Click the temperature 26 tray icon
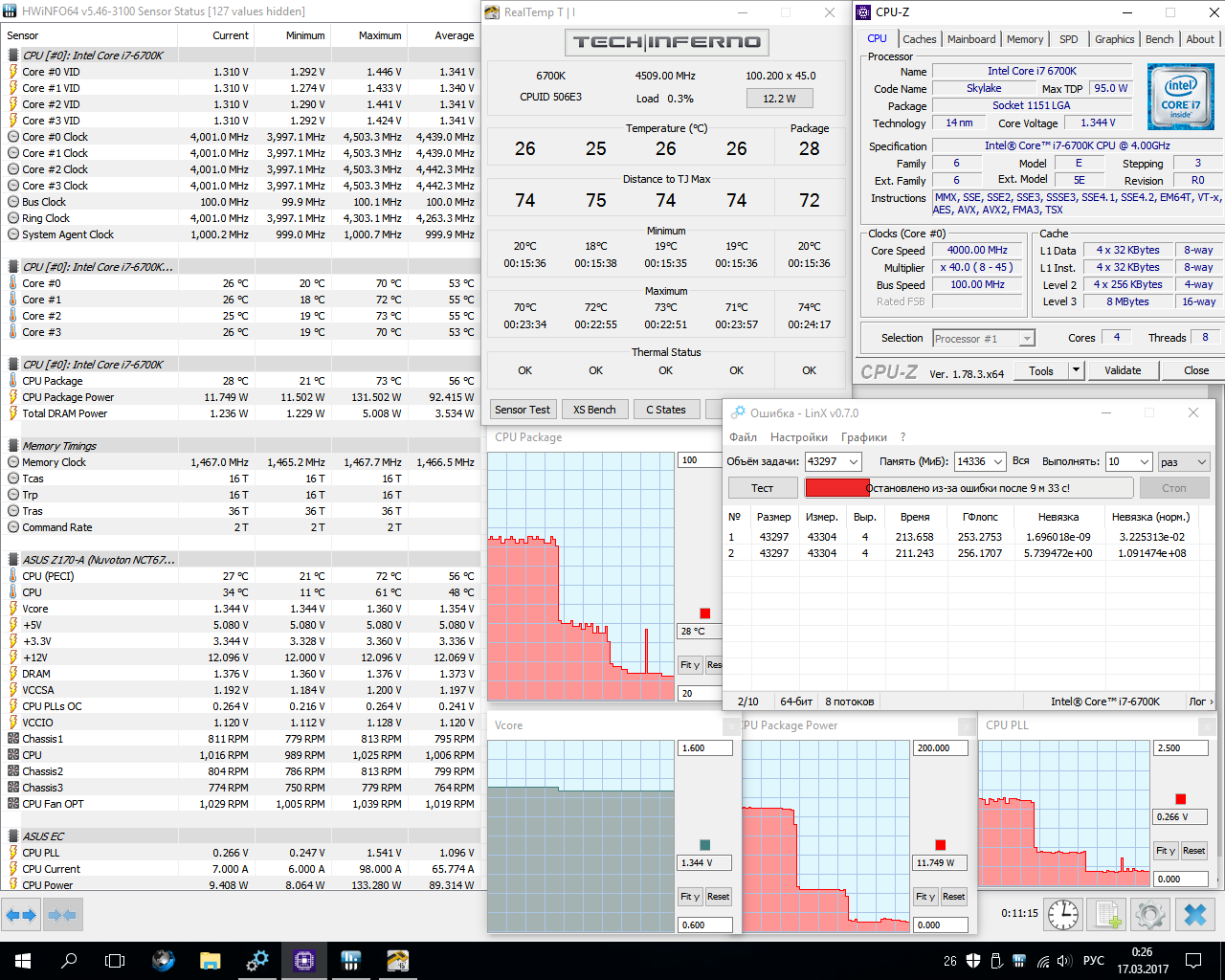1225x980 pixels. [x=949, y=961]
